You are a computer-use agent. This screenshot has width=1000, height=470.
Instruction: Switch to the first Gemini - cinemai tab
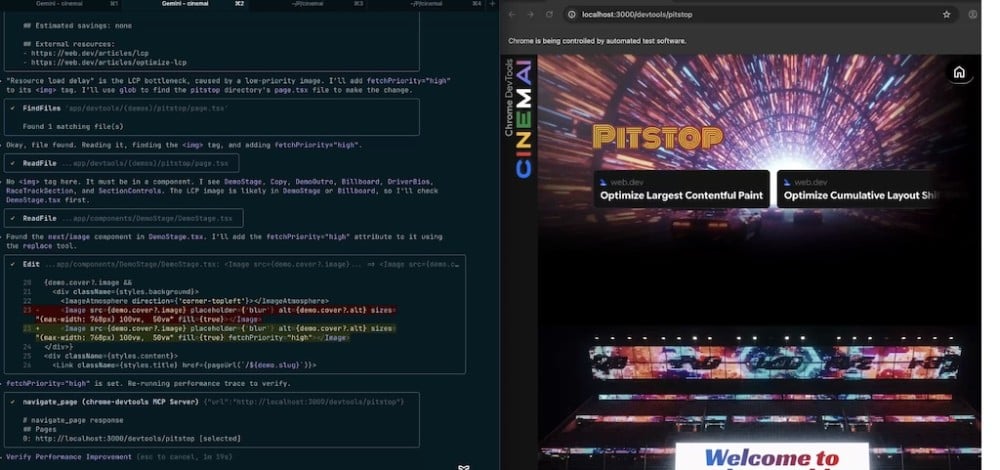click(60, 4)
